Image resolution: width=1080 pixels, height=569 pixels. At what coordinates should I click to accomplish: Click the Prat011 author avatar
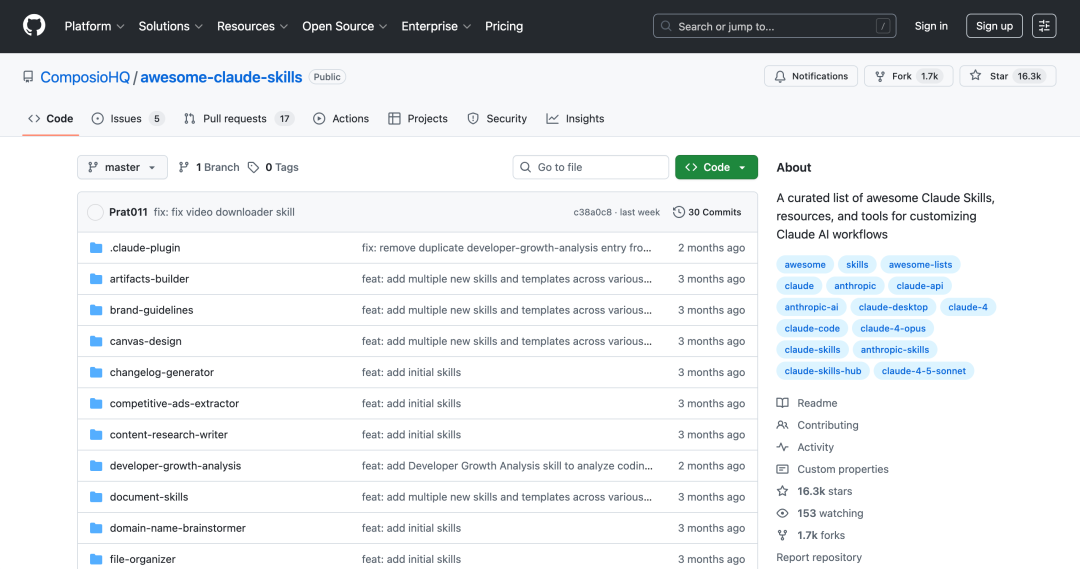96,212
